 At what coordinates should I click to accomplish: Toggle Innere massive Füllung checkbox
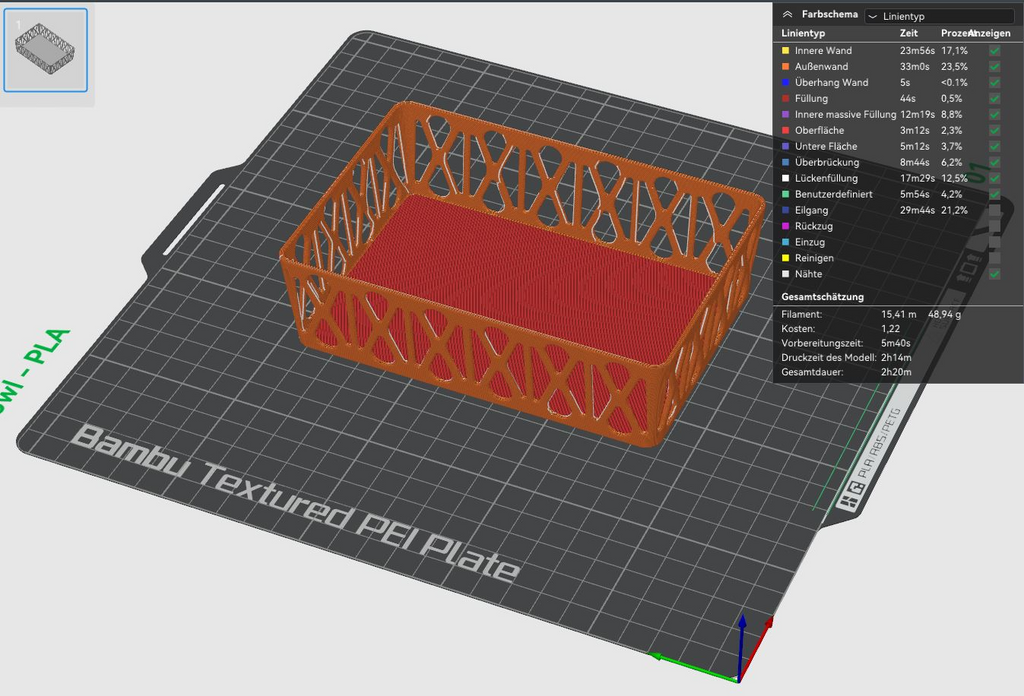coord(995,114)
